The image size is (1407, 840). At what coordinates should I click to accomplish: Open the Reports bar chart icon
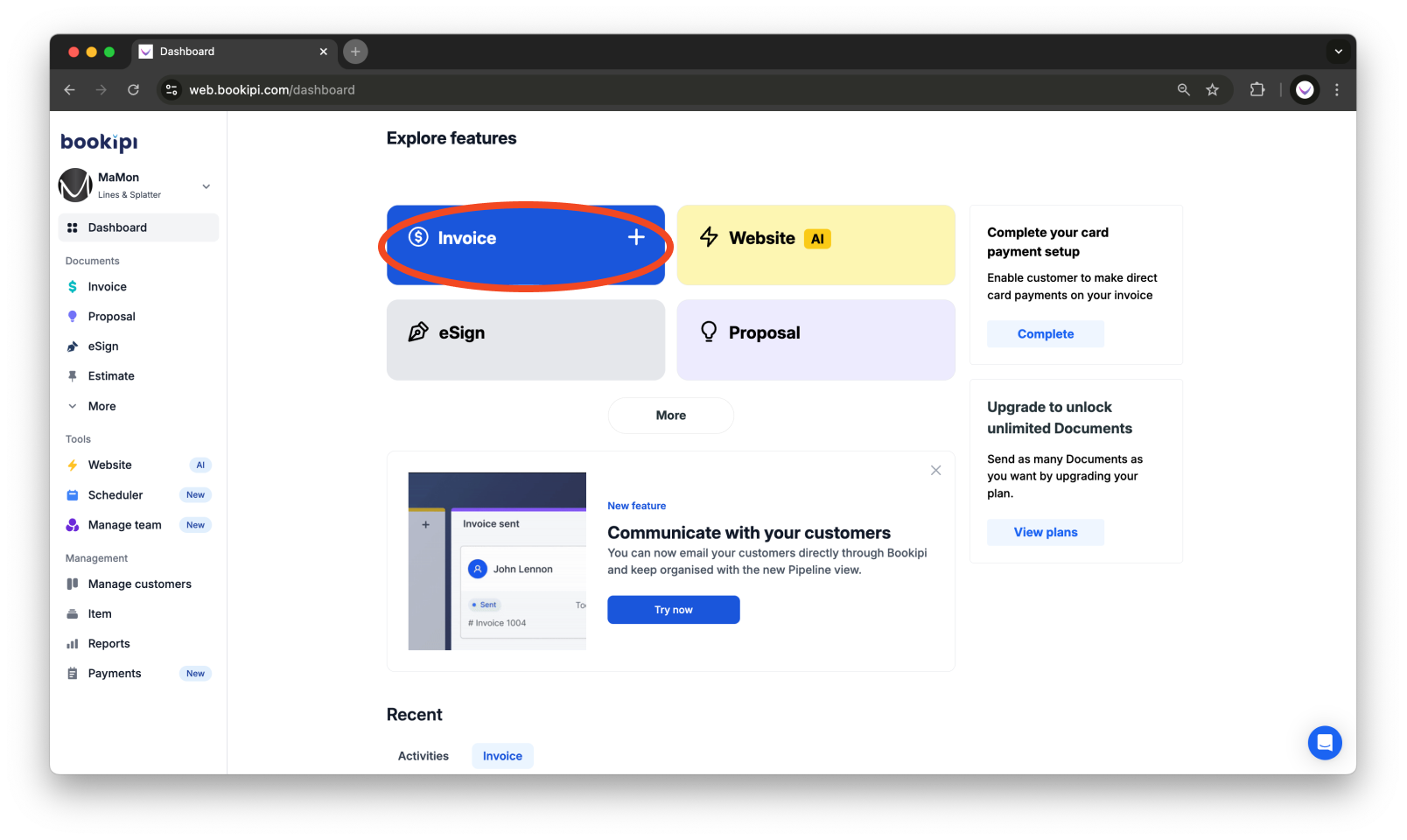click(x=72, y=643)
